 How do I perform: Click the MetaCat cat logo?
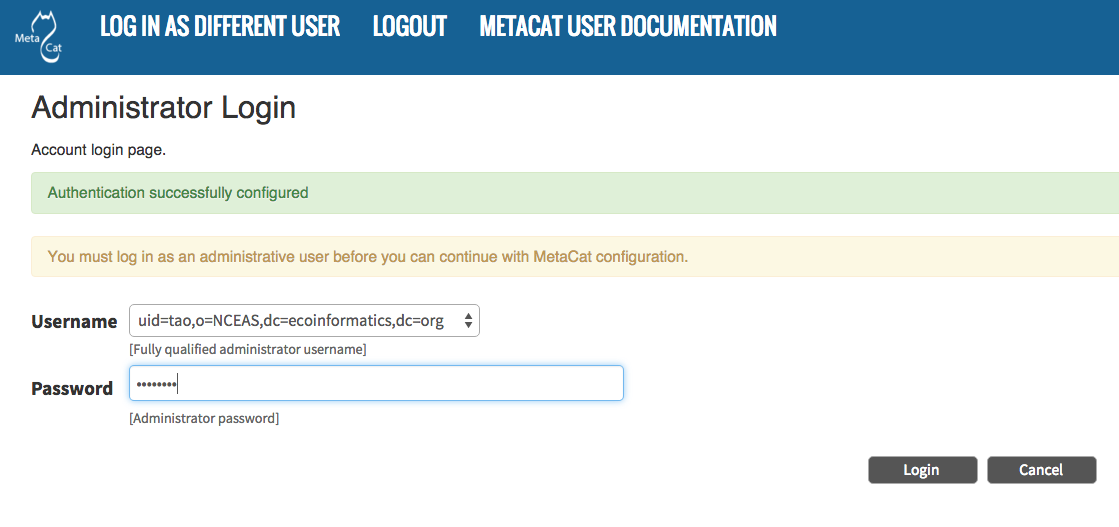click(x=39, y=37)
